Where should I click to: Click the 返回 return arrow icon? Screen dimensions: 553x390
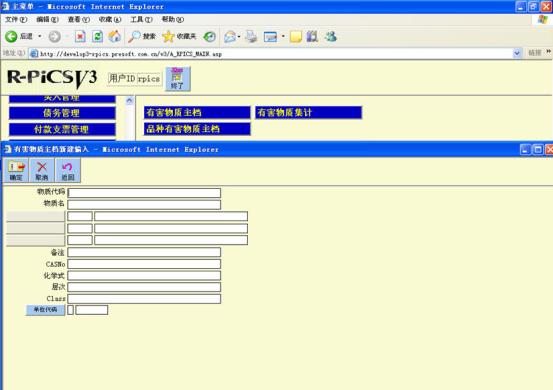68,170
